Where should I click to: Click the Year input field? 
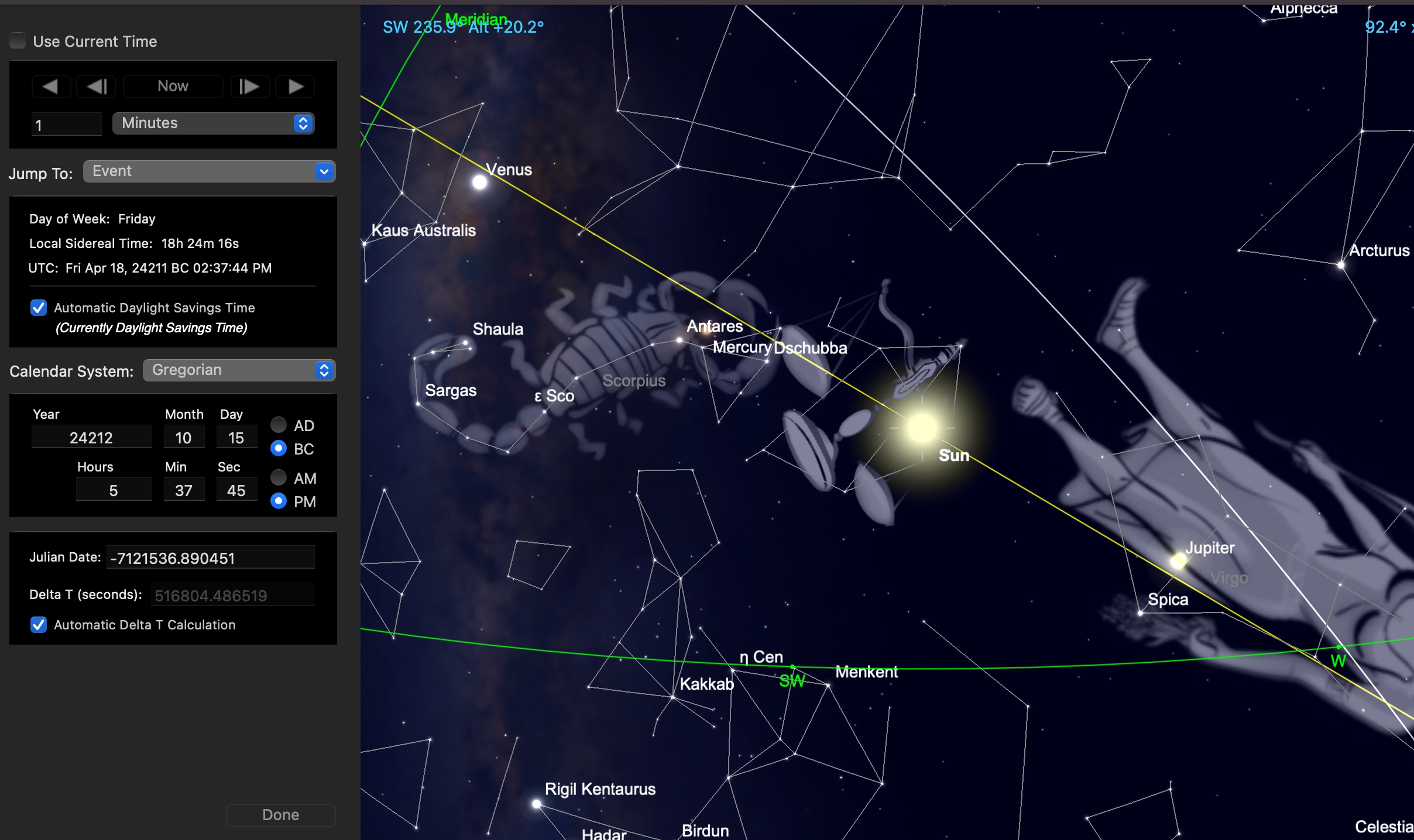tap(91, 438)
